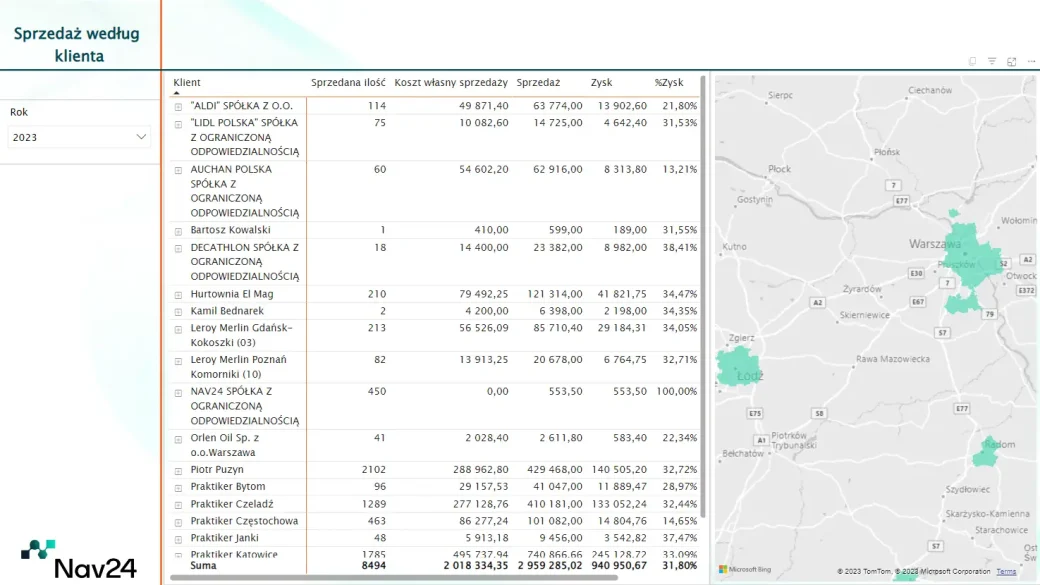The image size is (1040, 585).
Task: Sort by the Sprzedaż column header
Action: pyautogui.click(x=539, y=82)
